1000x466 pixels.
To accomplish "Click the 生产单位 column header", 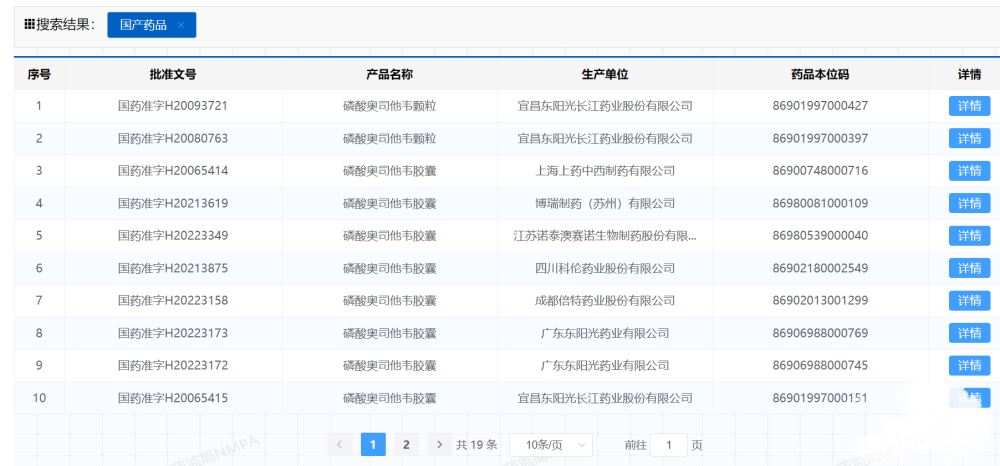I will (605, 75).
